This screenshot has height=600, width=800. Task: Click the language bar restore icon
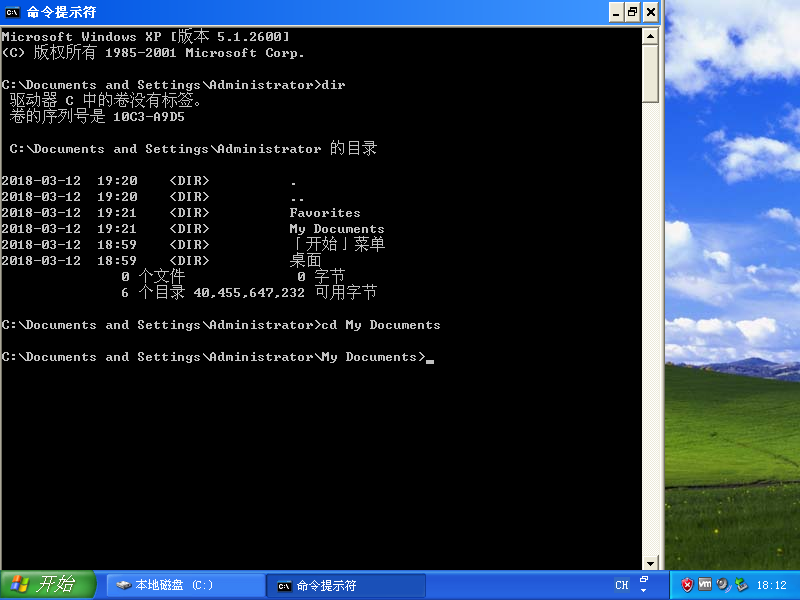[644, 579]
